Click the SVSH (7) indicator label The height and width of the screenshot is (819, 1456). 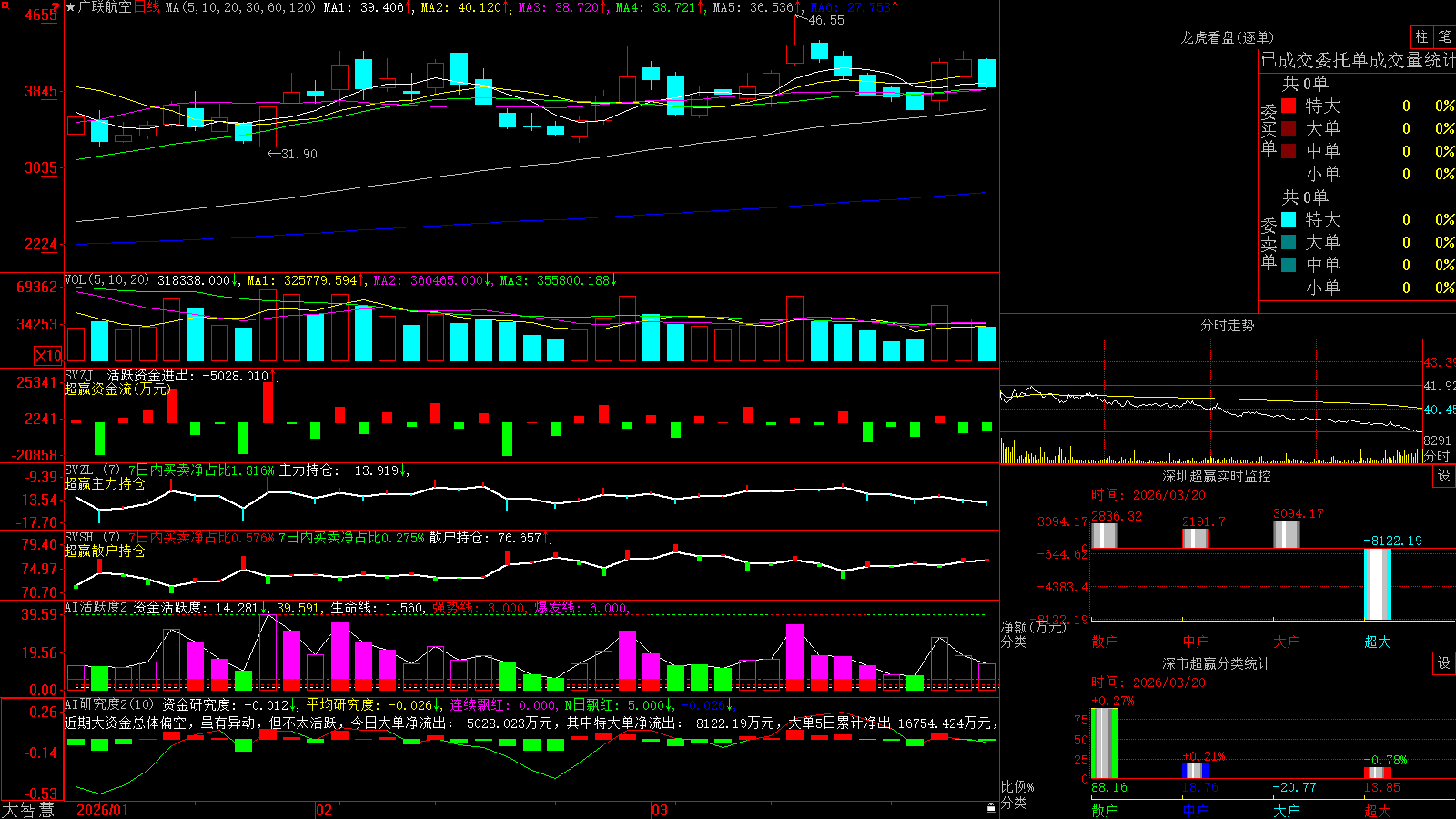[x=92, y=538]
